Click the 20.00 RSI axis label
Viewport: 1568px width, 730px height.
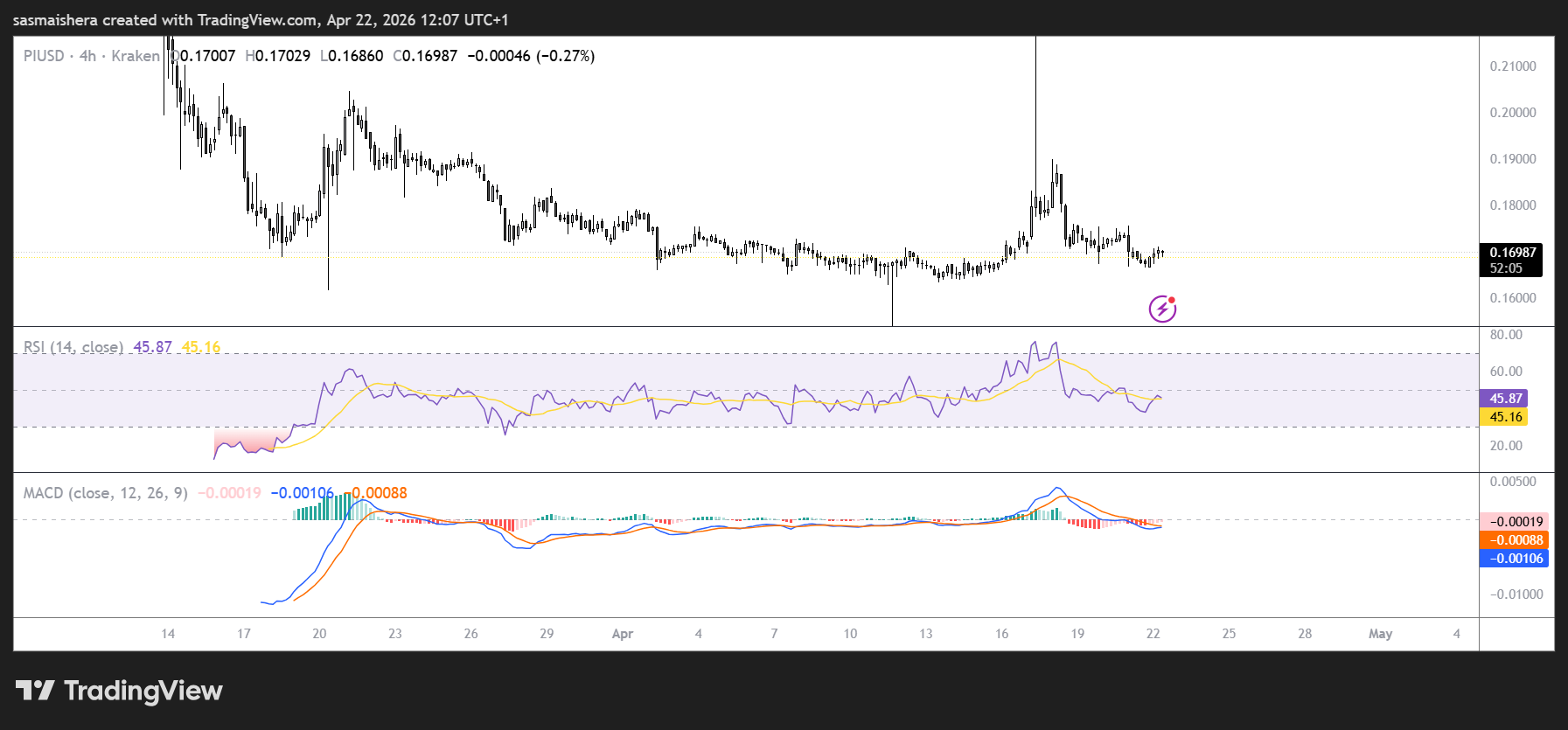(1506, 446)
